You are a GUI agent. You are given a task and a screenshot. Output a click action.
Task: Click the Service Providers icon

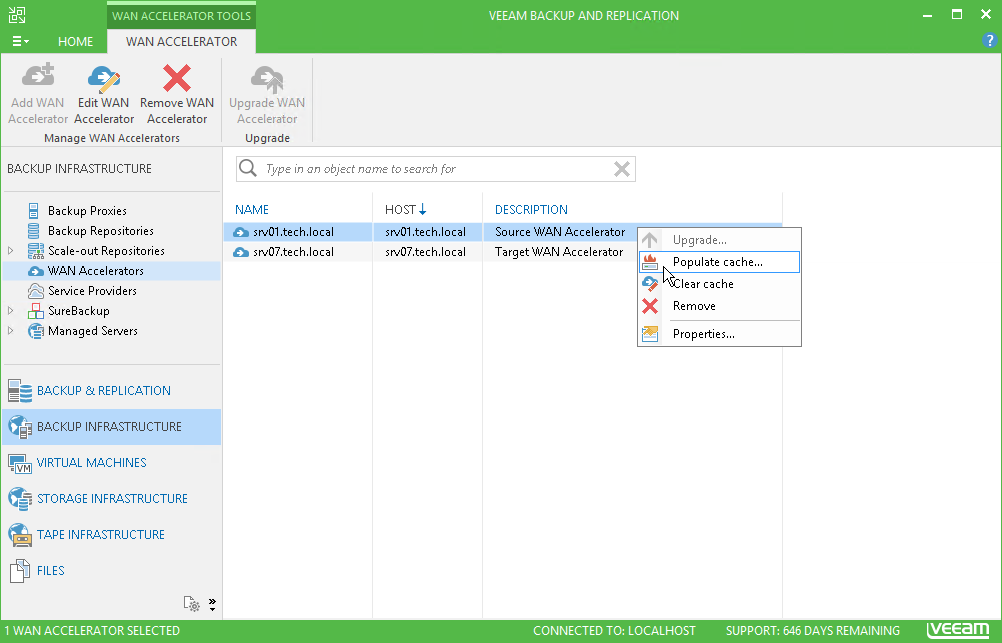coord(36,291)
